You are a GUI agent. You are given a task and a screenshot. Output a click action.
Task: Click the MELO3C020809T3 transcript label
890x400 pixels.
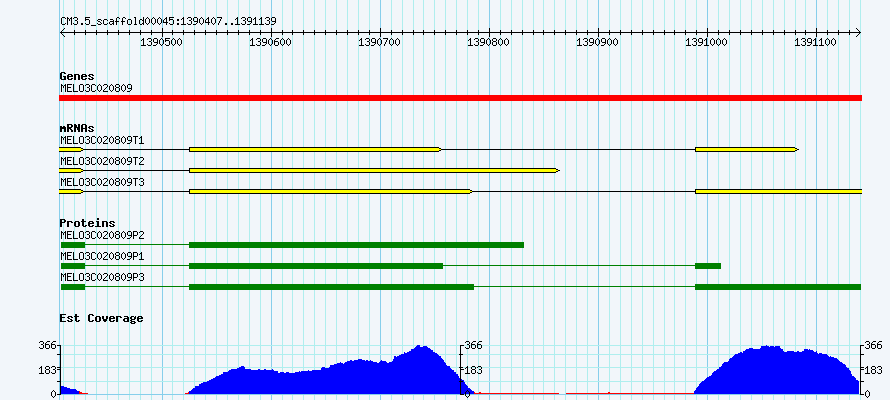102,183
